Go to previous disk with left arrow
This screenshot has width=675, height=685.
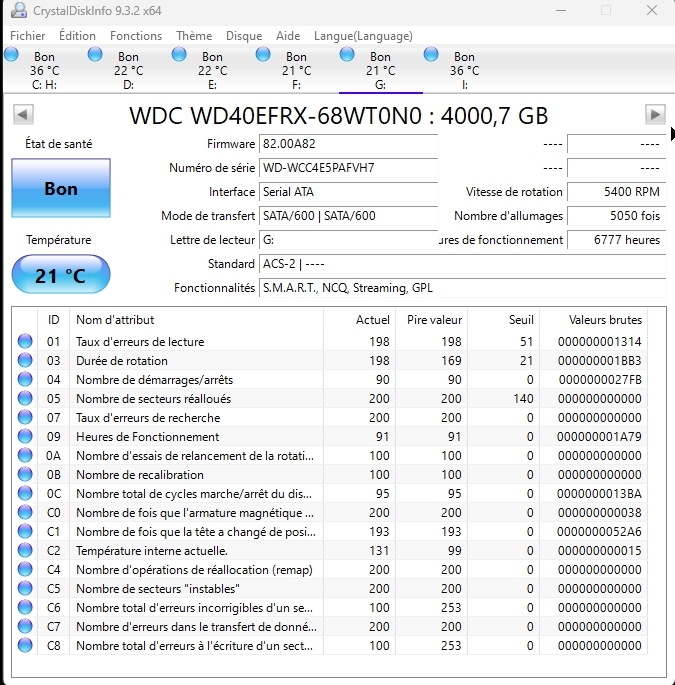[x=23, y=114]
